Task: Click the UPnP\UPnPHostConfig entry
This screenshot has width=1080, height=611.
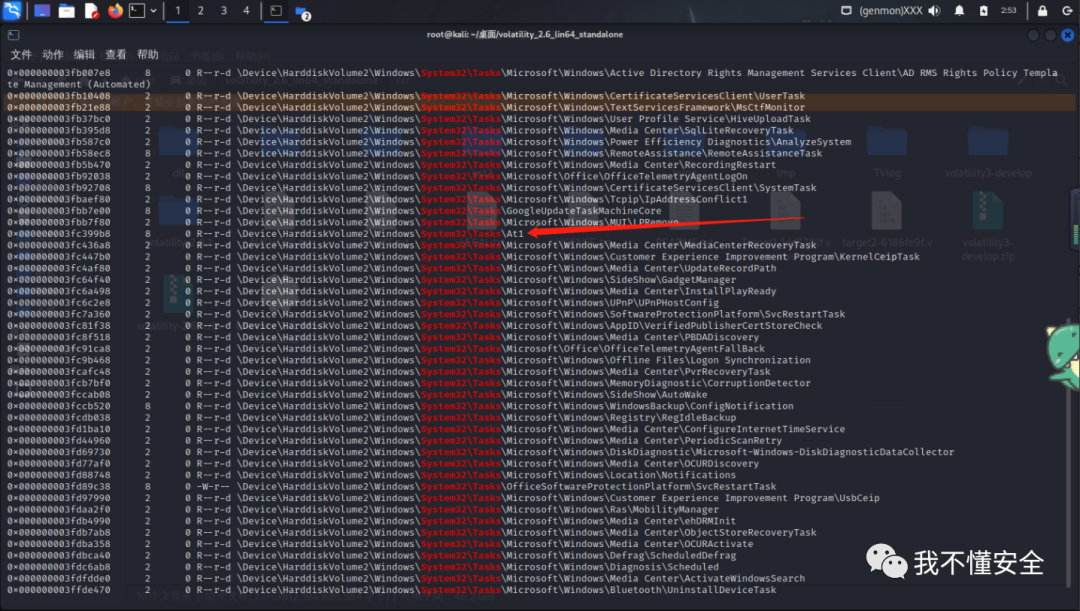Action: [x=664, y=302]
